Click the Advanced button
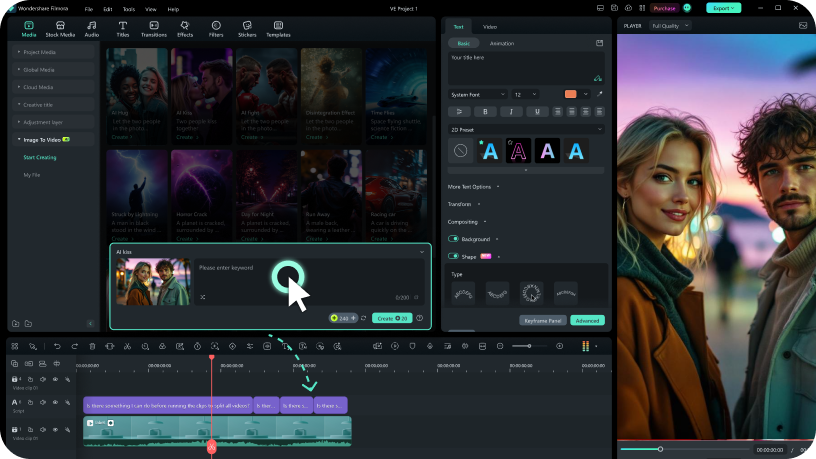The height and width of the screenshot is (459, 816). click(x=588, y=321)
